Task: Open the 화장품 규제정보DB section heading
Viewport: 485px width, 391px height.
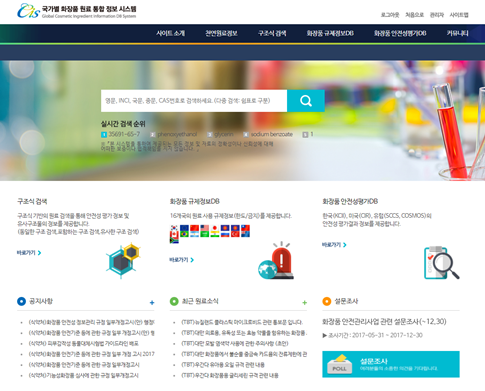Action: coord(195,201)
